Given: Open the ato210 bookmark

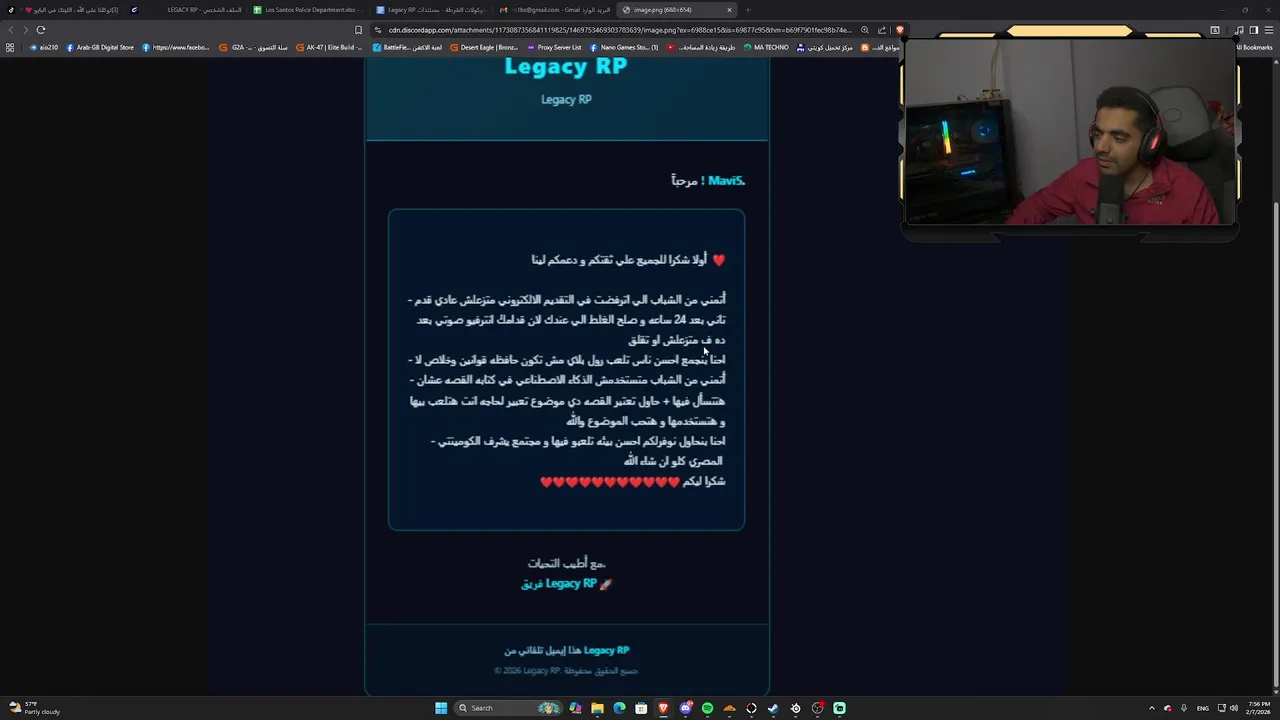Looking at the screenshot, I should tap(44, 47).
